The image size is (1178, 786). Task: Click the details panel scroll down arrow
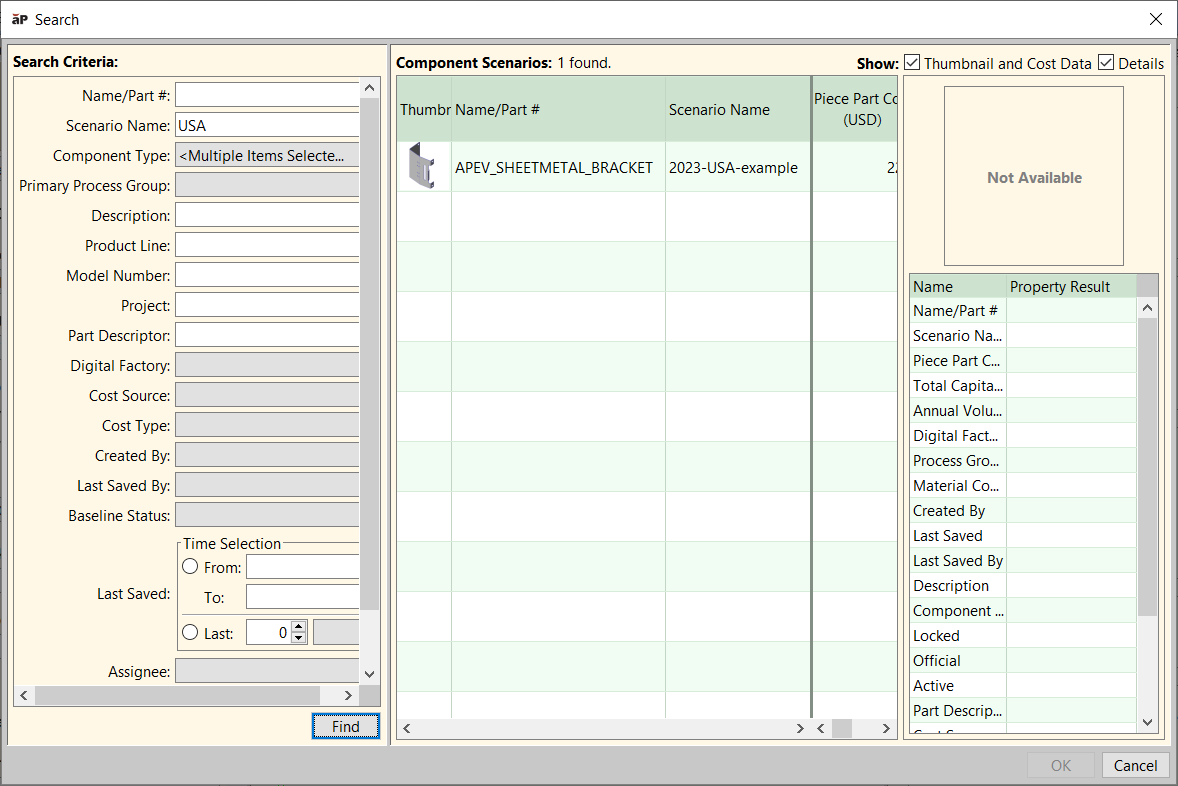(1147, 722)
